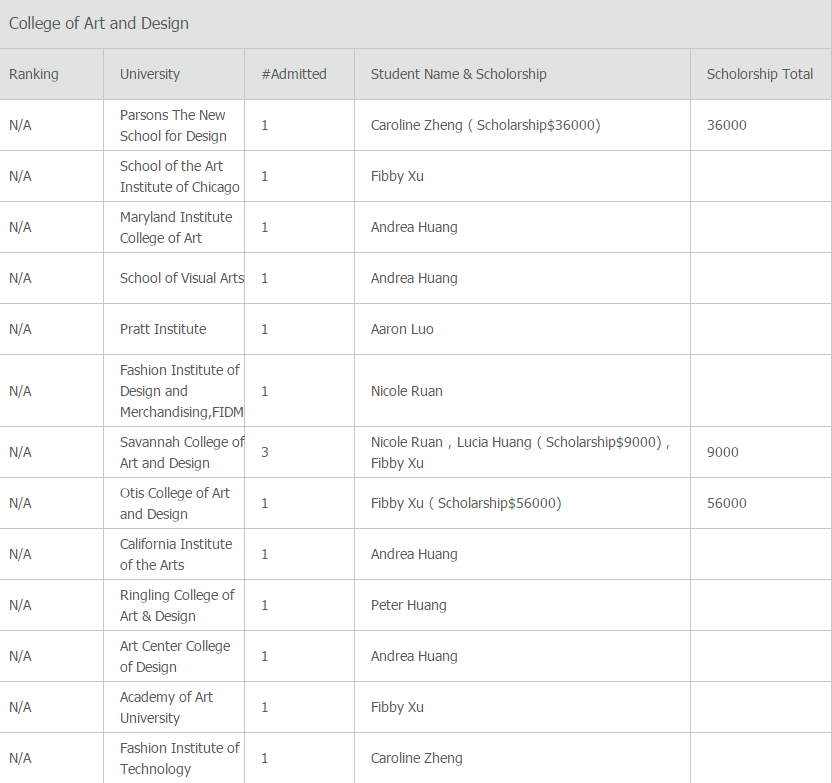Select N/A ranking in the Ringling College row
The height and width of the screenshot is (783, 832).
[20, 605]
